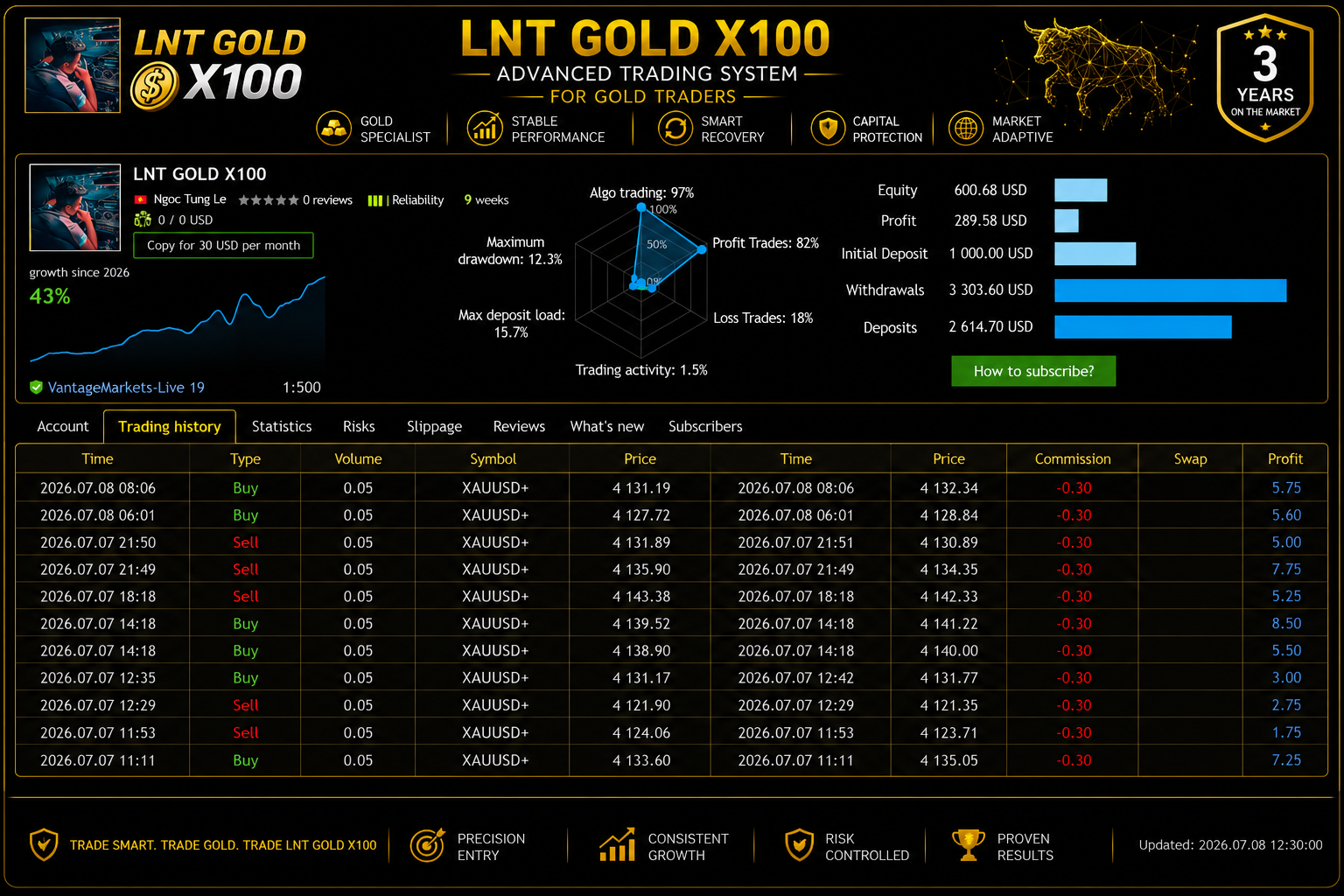Click the How to subscribe? button
The height and width of the screenshot is (896, 1344).
(1033, 371)
